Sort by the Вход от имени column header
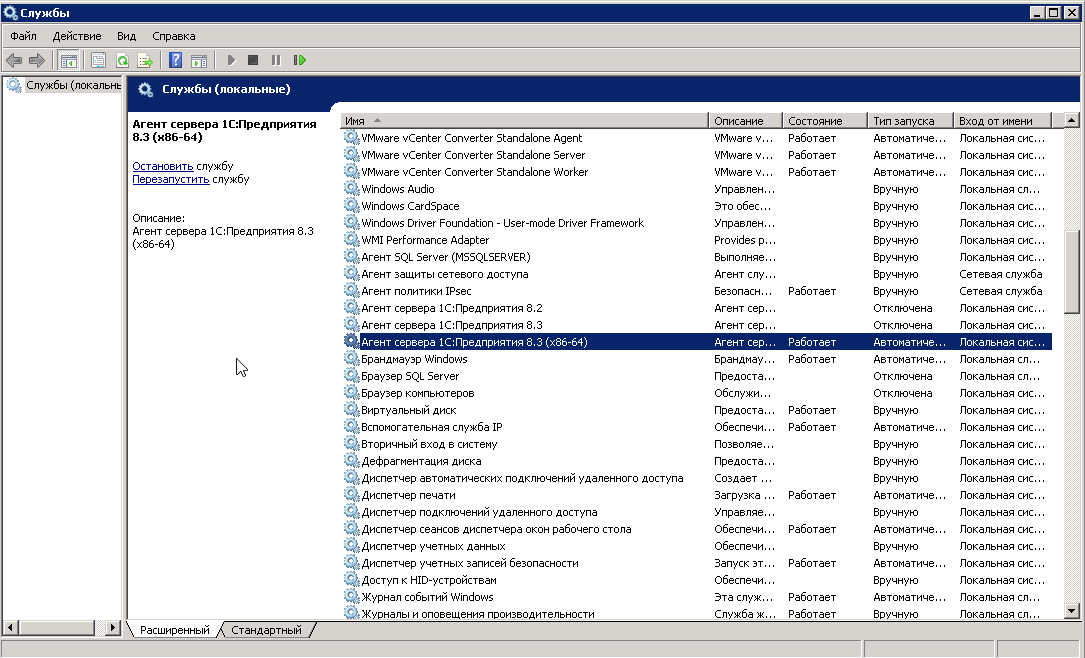The height and width of the screenshot is (658, 1085). 1003,121
